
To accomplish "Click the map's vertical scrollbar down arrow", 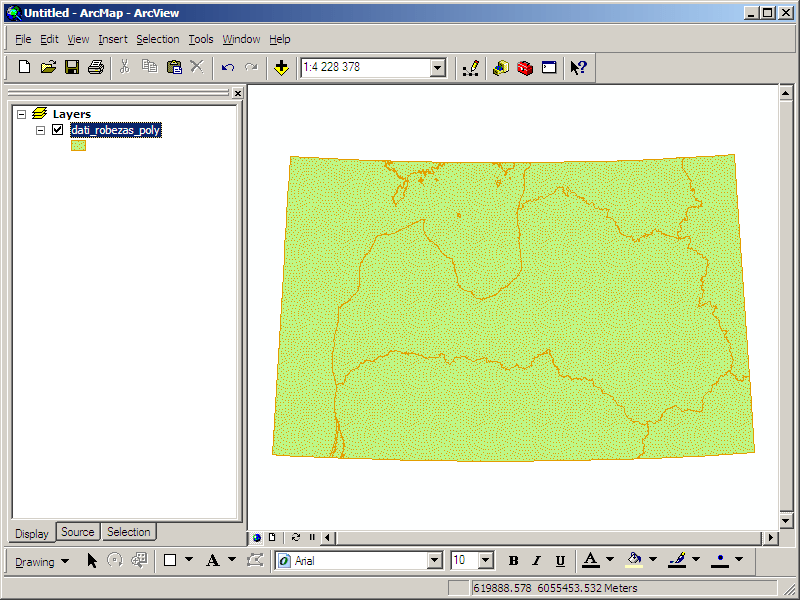I will [x=786, y=521].
